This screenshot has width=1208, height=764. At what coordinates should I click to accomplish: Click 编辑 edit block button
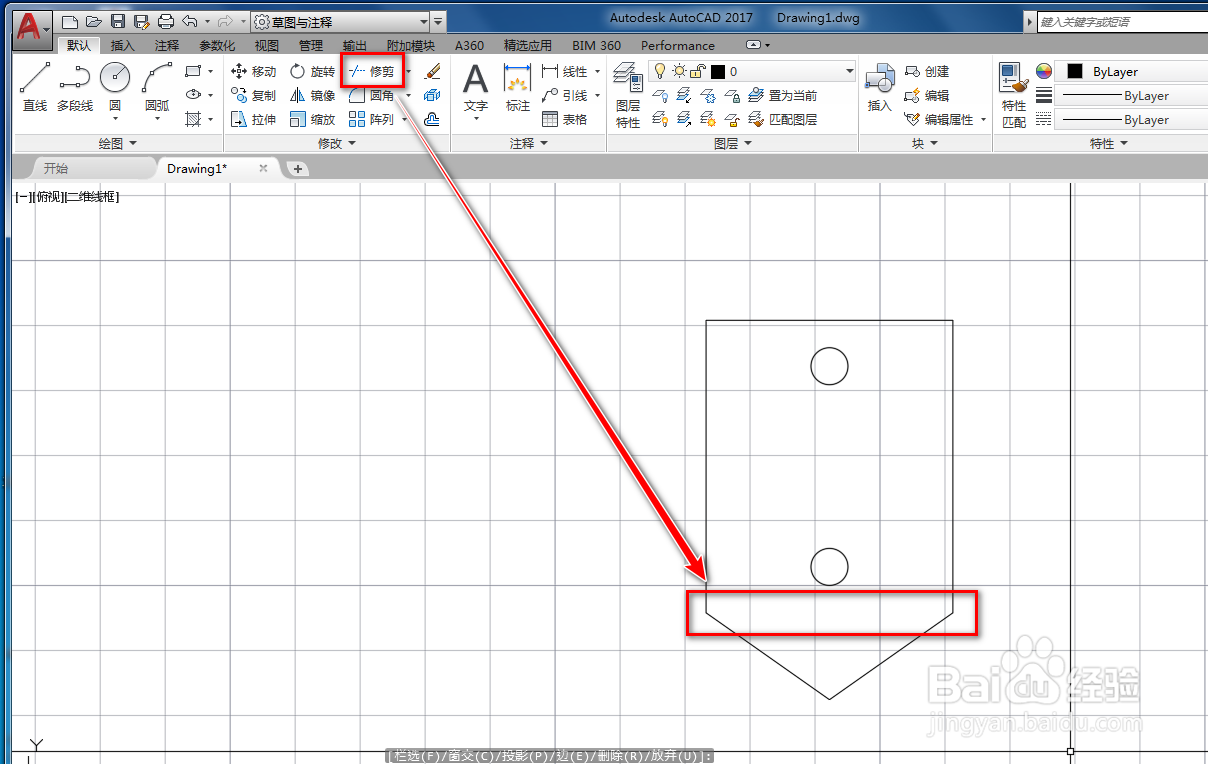(927, 95)
